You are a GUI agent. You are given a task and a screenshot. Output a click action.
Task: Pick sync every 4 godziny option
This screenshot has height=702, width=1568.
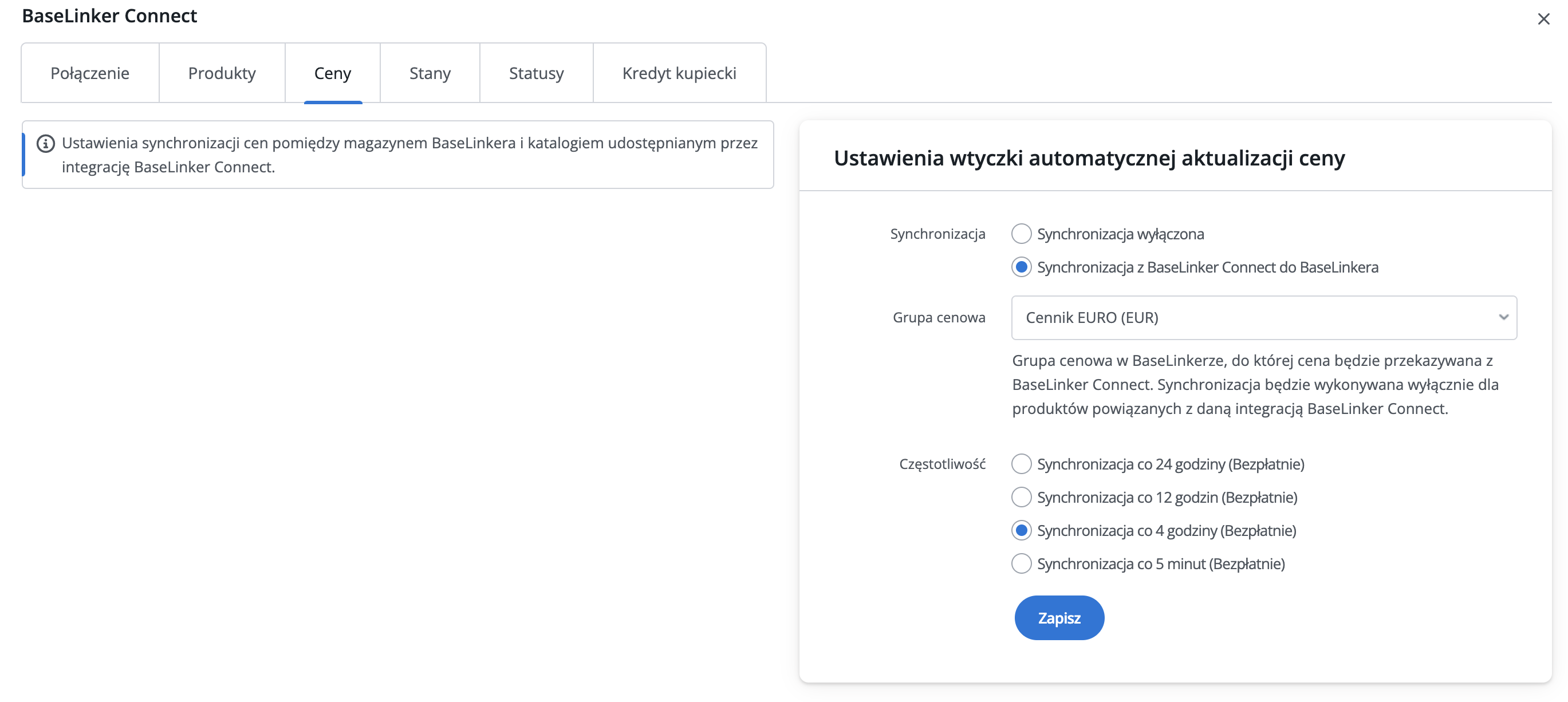coord(1022,530)
